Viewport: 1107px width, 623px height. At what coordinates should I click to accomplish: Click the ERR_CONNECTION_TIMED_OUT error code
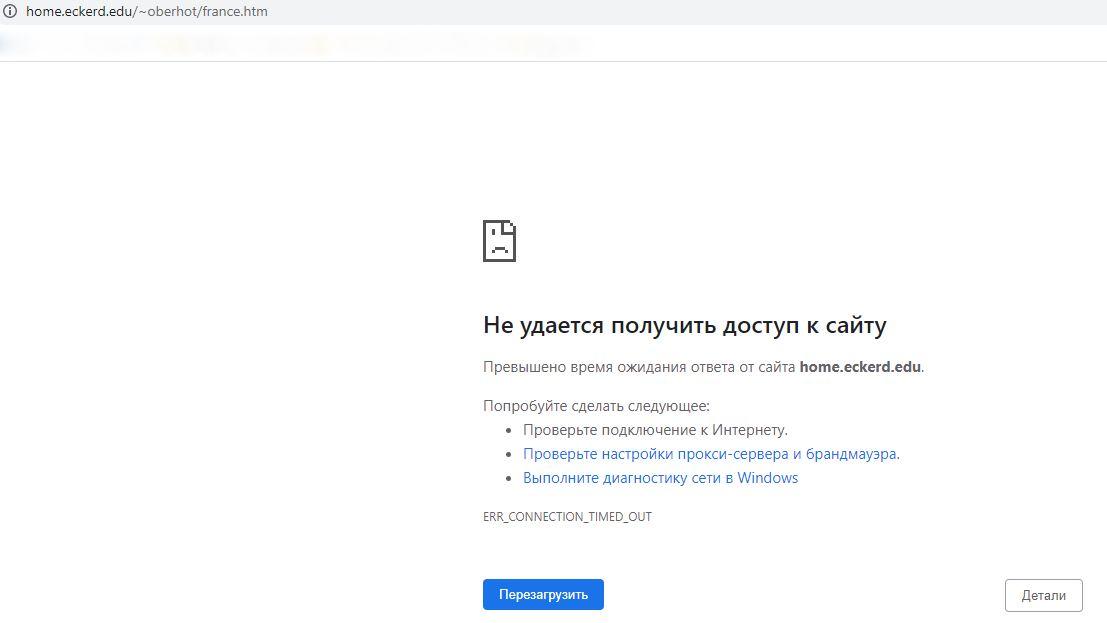(x=567, y=517)
